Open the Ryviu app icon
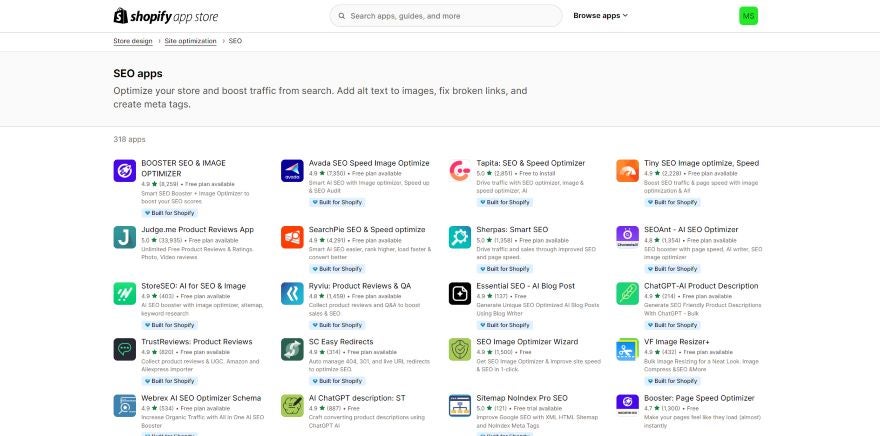The width and height of the screenshot is (880, 436). coord(292,293)
